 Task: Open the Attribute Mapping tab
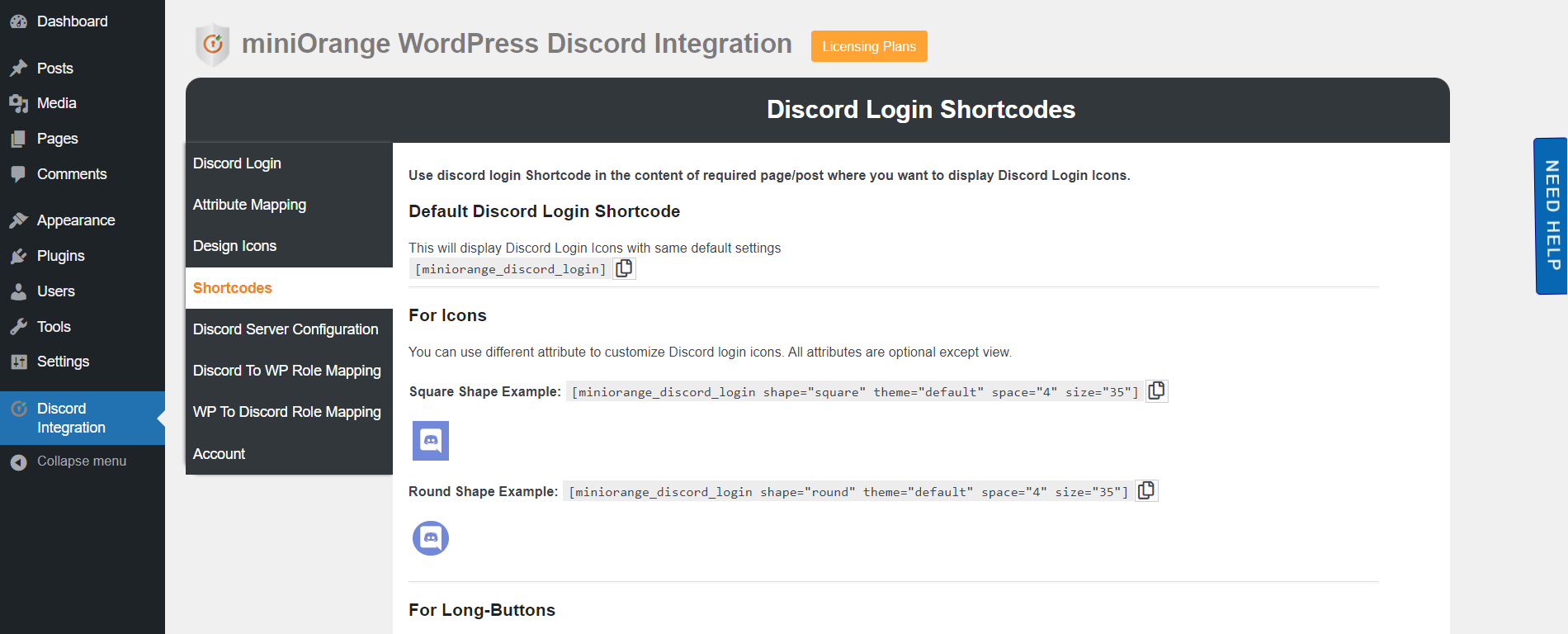point(289,205)
